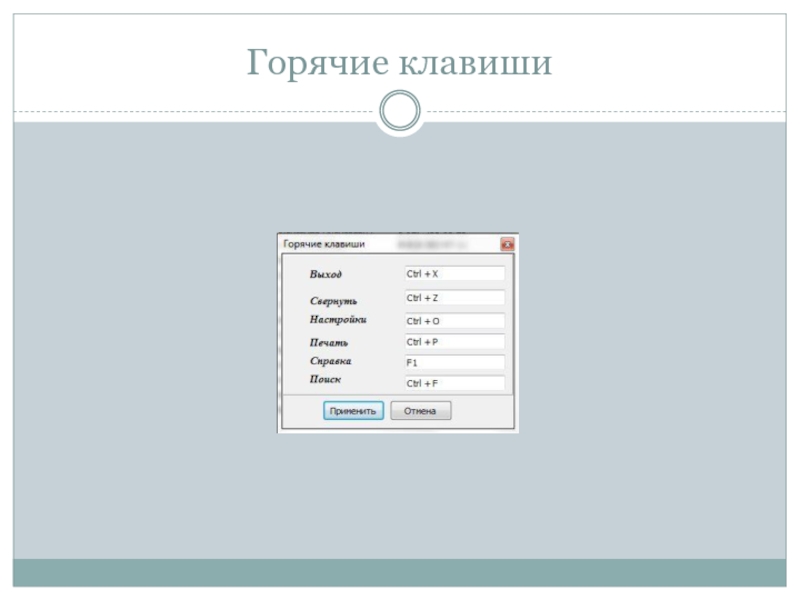The image size is (800, 600).
Task: Click the Отмена button
Action: [420, 411]
